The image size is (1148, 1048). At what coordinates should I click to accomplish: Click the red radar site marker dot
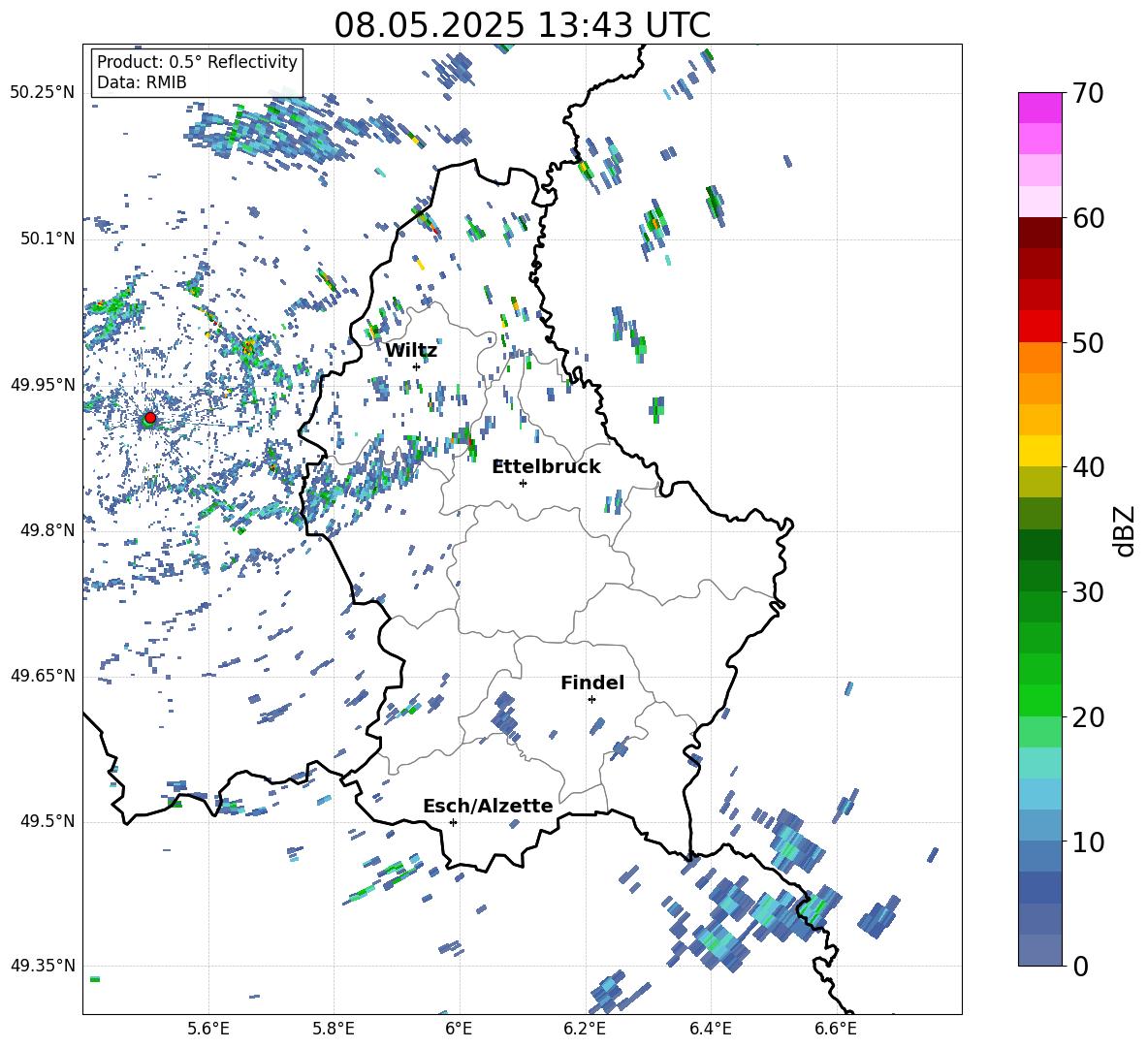coord(150,417)
